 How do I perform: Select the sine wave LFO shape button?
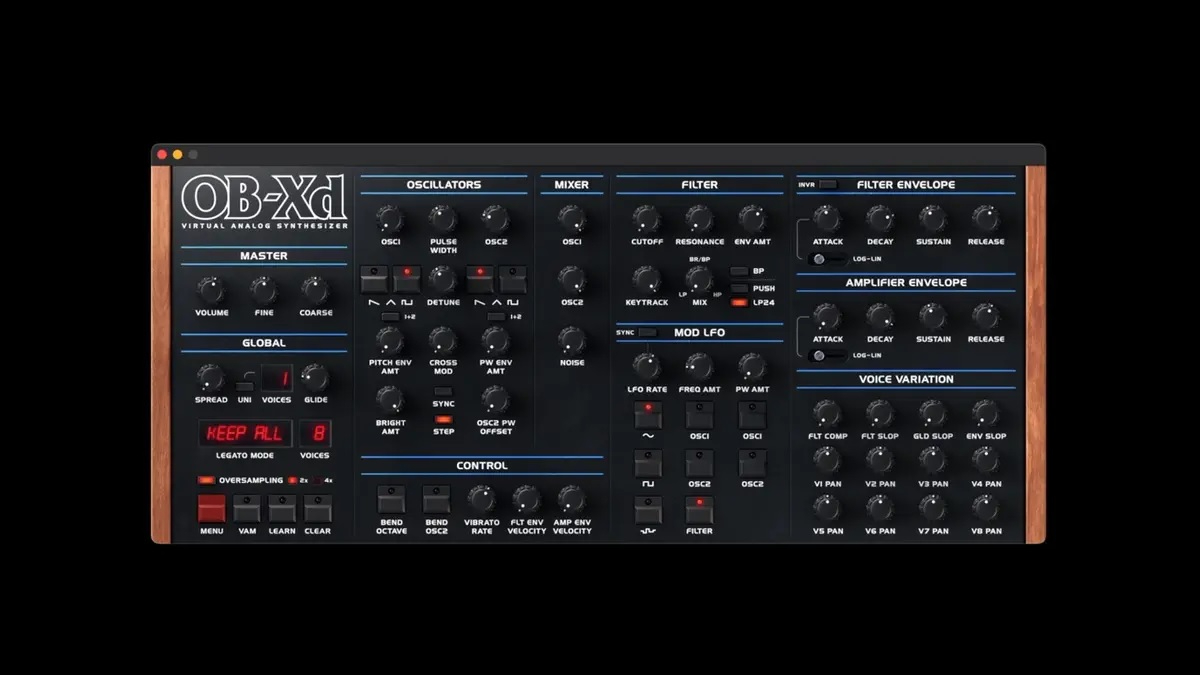647,415
